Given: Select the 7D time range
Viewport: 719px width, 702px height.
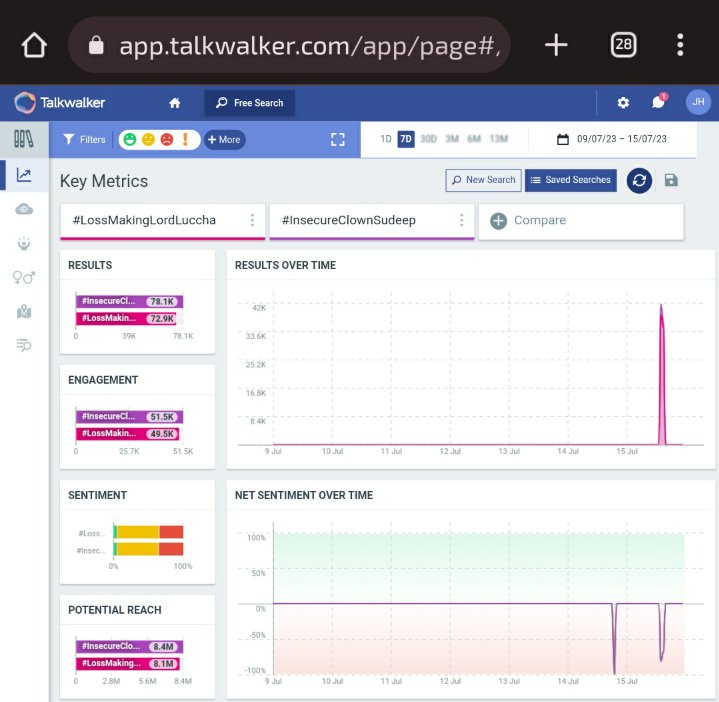Looking at the screenshot, I should pyautogui.click(x=406, y=139).
